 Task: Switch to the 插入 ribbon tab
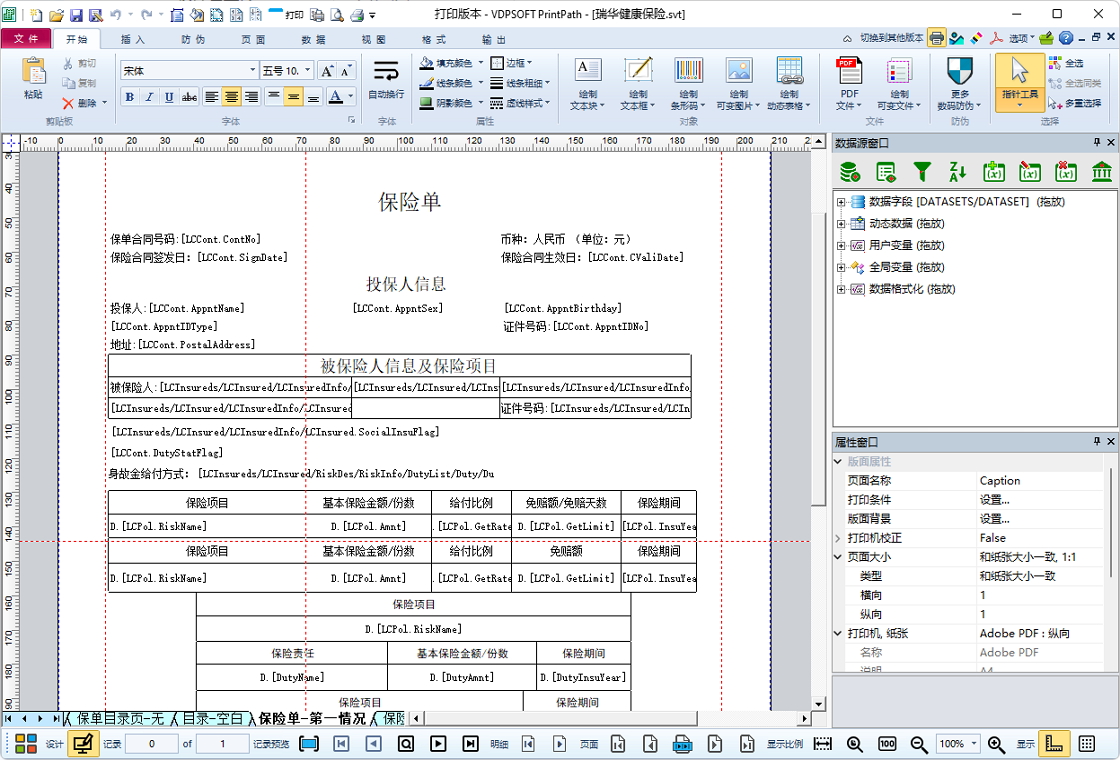click(x=133, y=39)
